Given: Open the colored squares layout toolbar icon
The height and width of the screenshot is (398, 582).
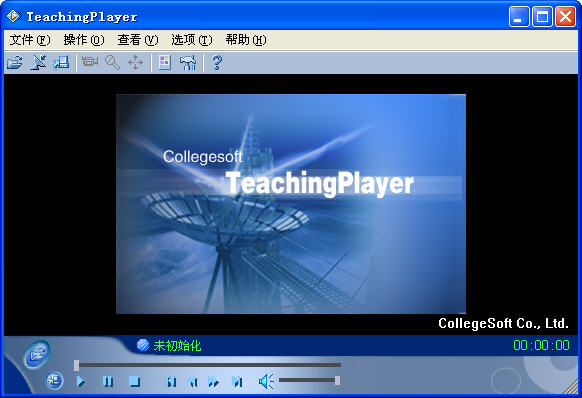Looking at the screenshot, I should [x=164, y=62].
